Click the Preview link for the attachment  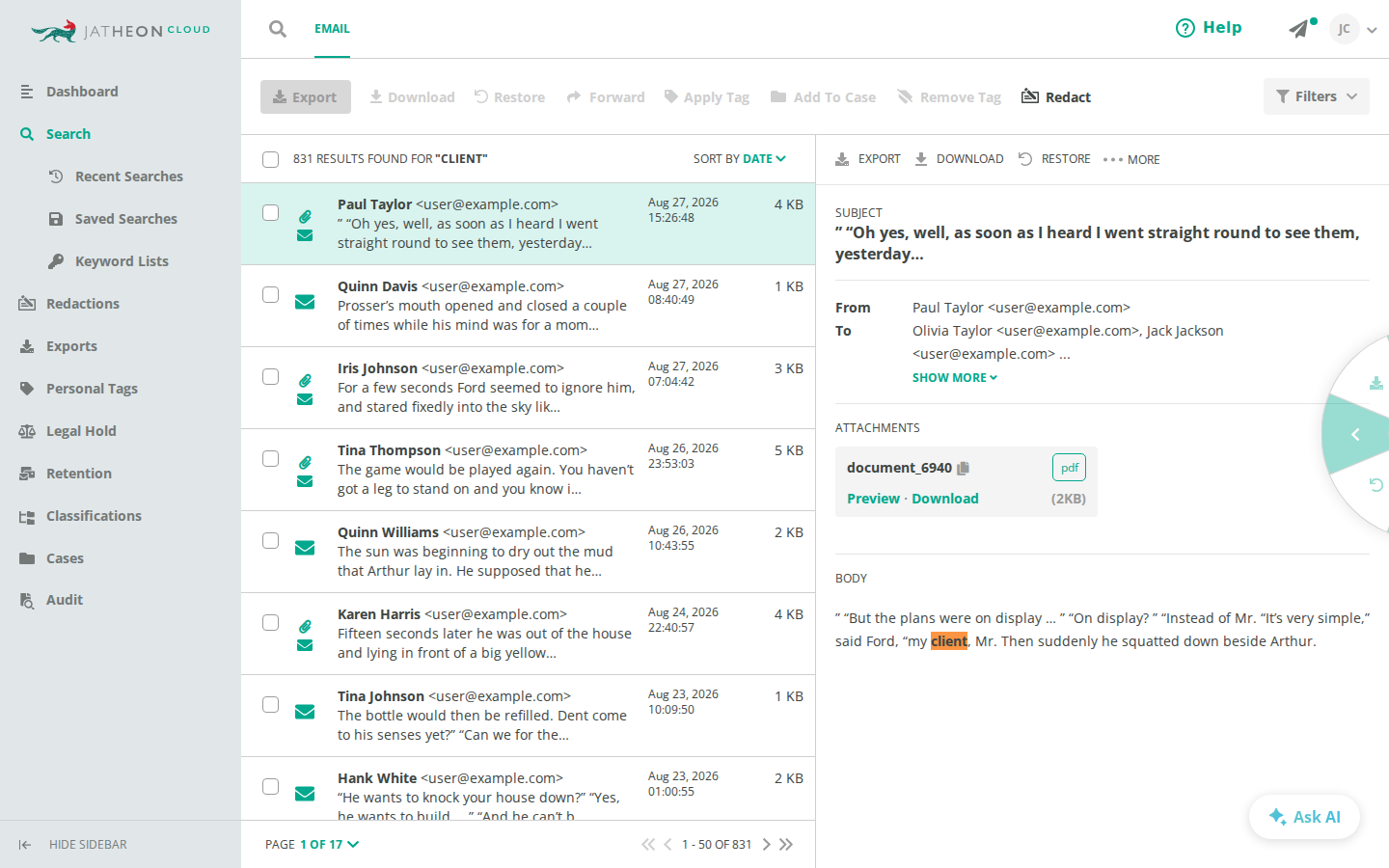click(x=873, y=499)
